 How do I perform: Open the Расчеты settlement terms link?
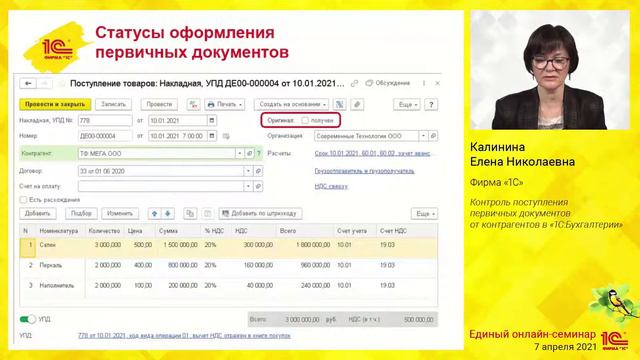coord(372,153)
